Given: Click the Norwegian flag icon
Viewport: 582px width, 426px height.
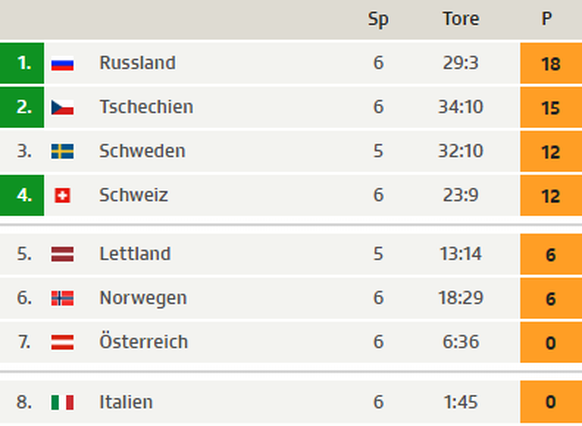Looking at the screenshot, I should (62, 298).
